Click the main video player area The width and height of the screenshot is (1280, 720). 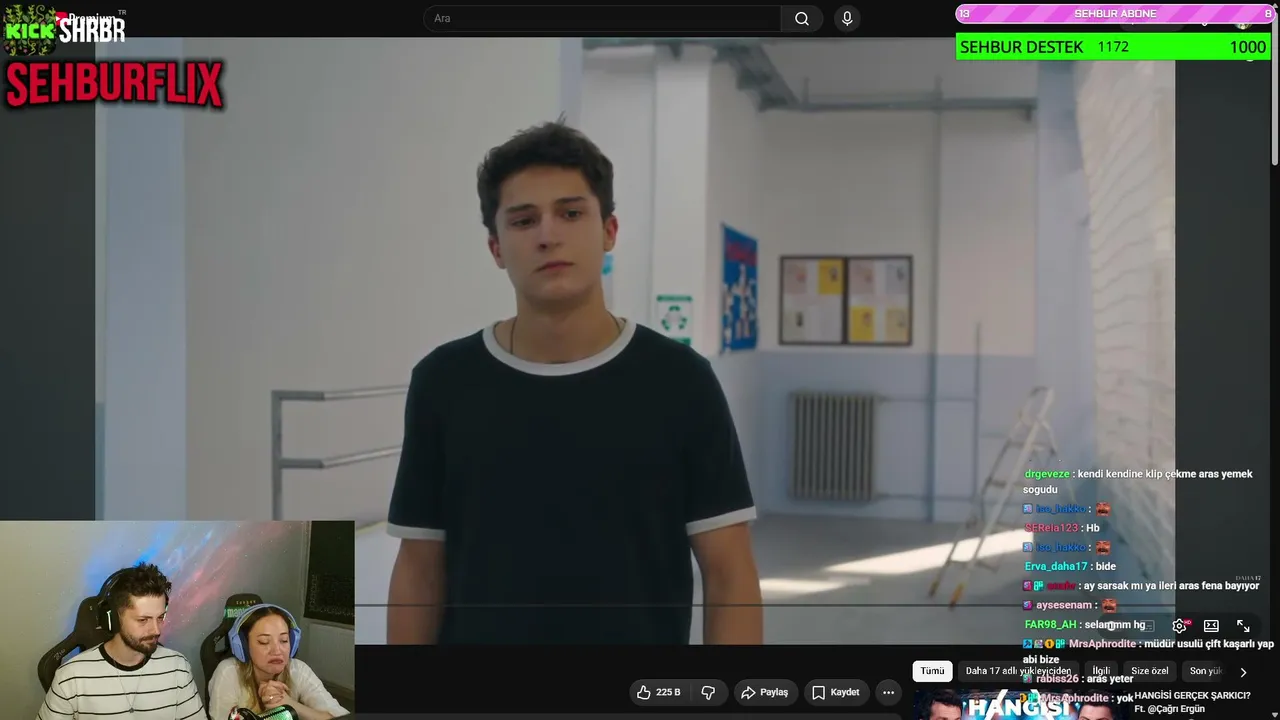[x=635, y=340]
